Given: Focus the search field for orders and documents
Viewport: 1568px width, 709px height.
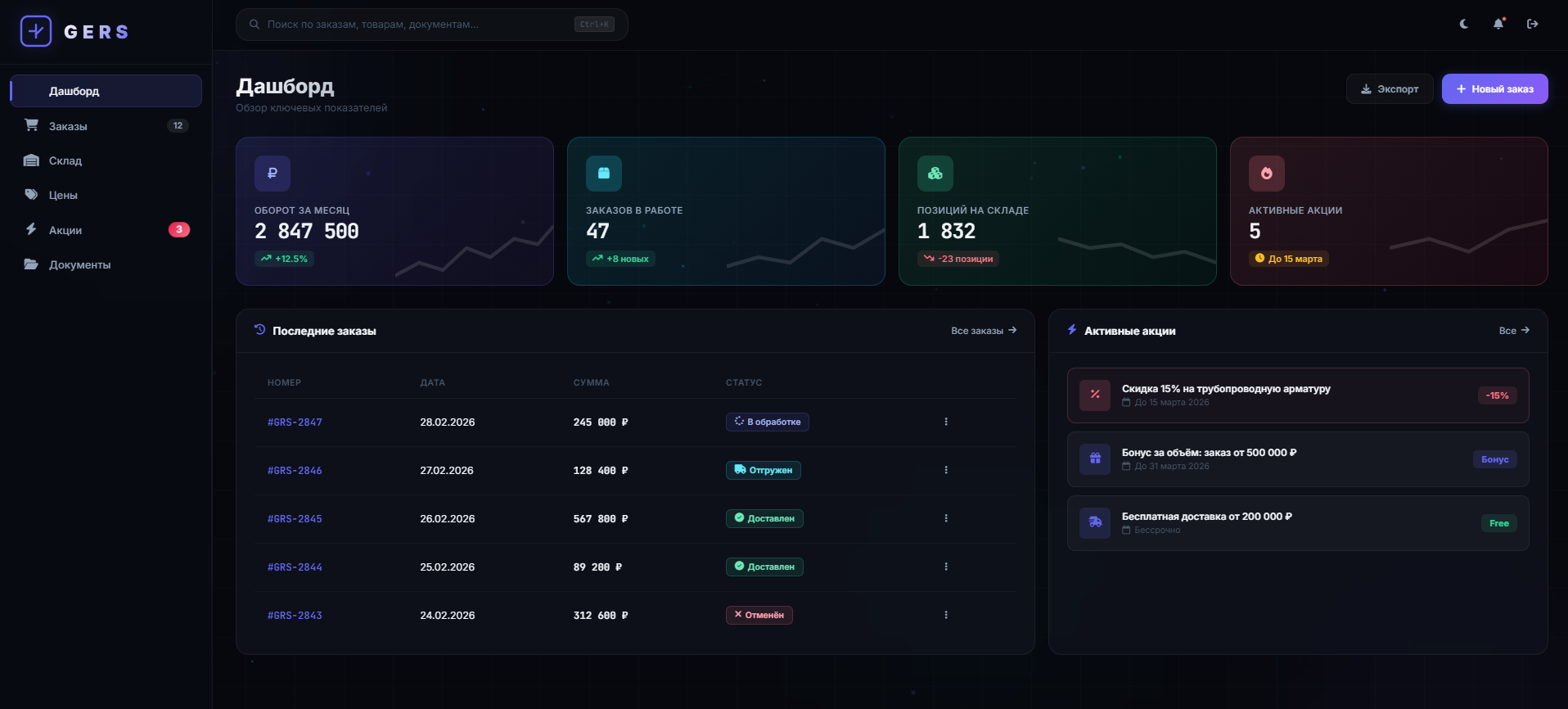Looking at the screenshot, I should pyautogui.click(x=417, y=25).
